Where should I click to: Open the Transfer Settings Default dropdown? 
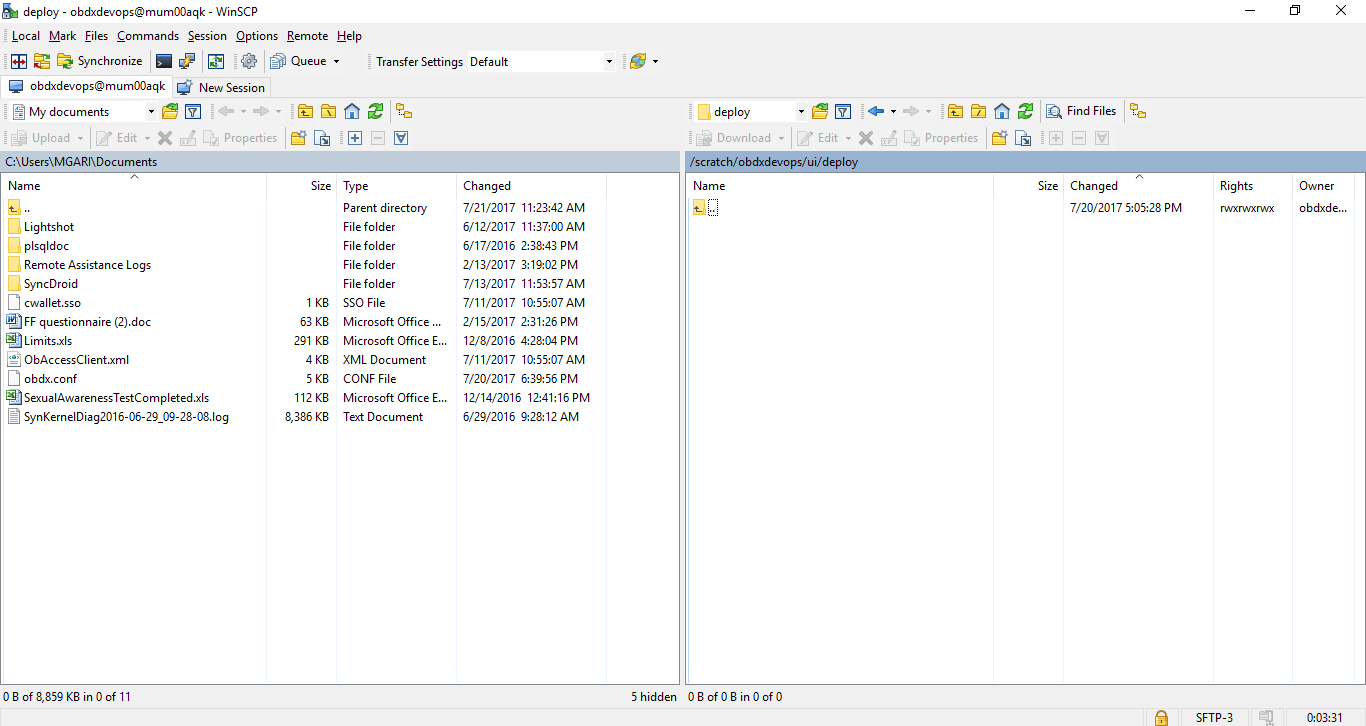coord(609,61)
